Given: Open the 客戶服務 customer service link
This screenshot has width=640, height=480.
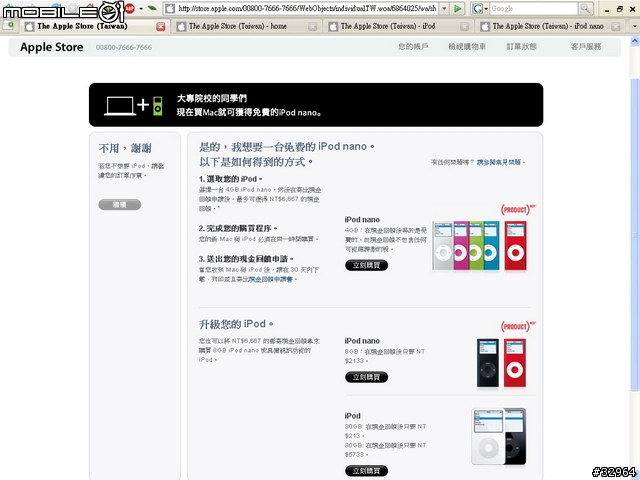Looking at the screenshot, I should click(x=586, y=47).
